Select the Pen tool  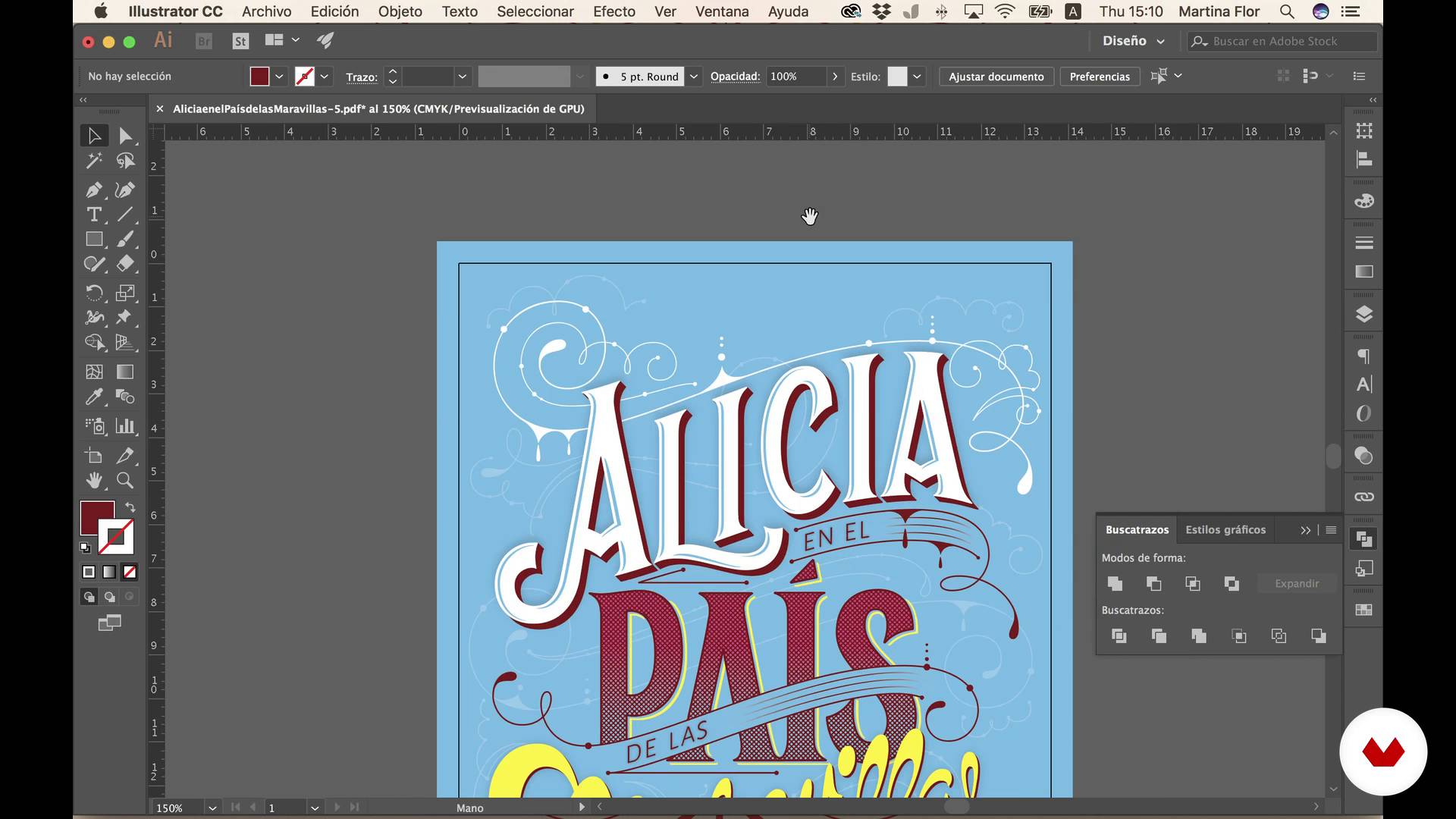pos(94,190)
